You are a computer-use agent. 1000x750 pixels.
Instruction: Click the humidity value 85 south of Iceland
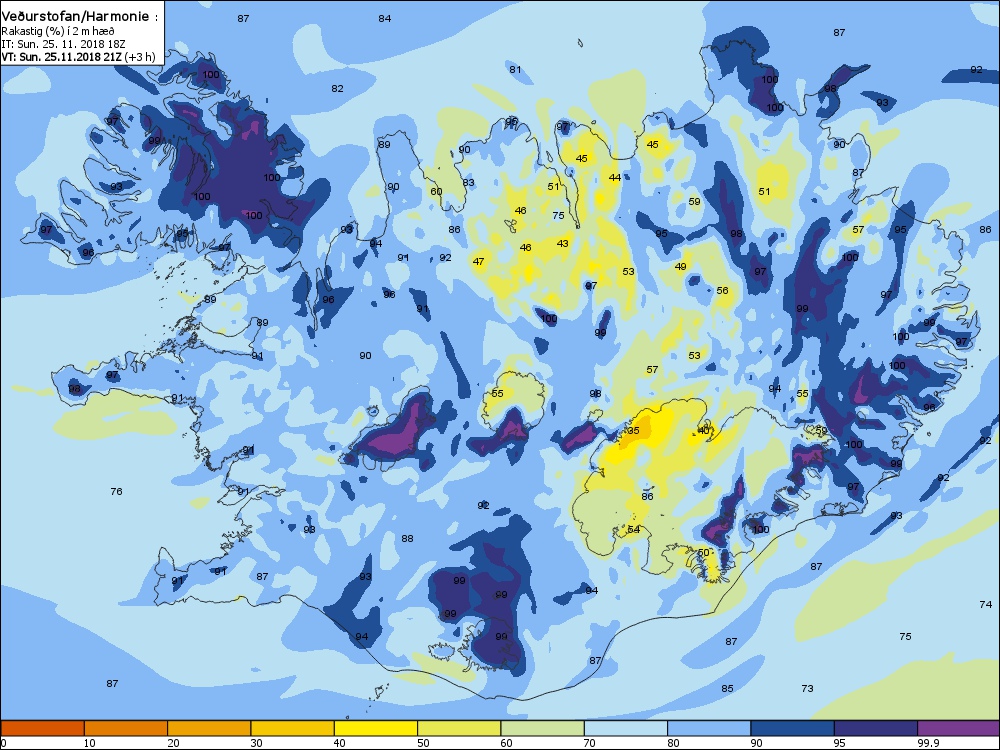(x=727, y=689)
